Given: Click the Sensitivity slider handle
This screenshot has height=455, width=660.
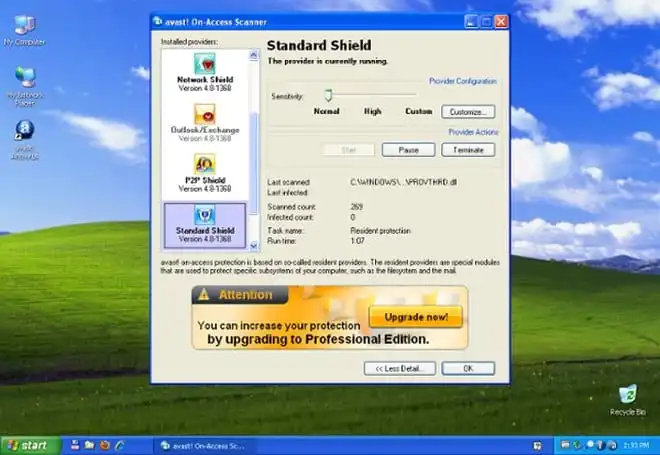Looking at the screenshot, I should coord(327,95).
